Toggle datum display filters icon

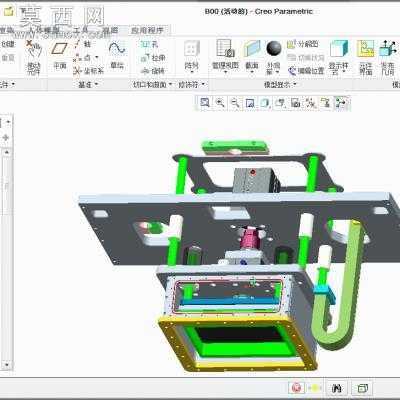(x=311, y=103)
